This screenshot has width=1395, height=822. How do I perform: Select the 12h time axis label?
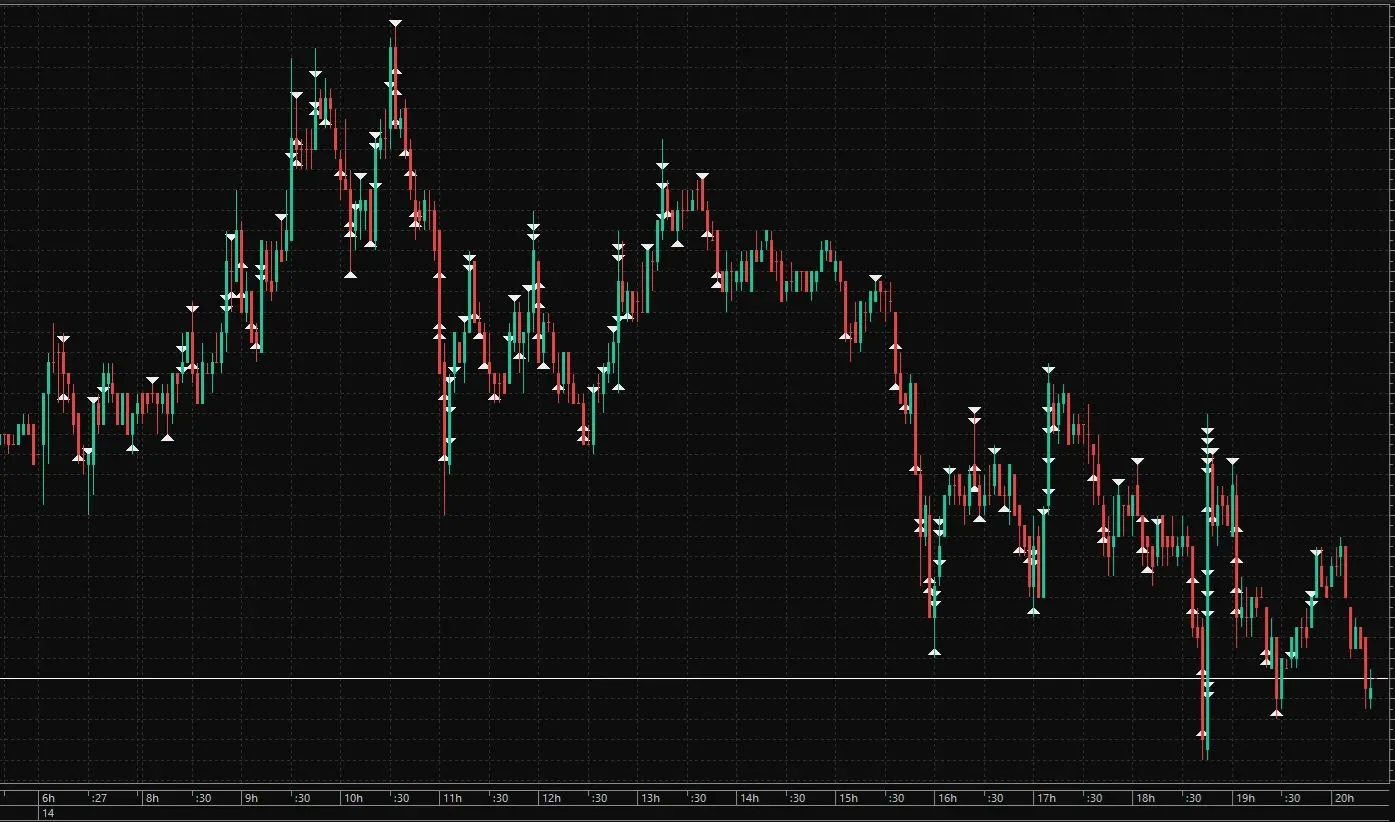(551, 798)
